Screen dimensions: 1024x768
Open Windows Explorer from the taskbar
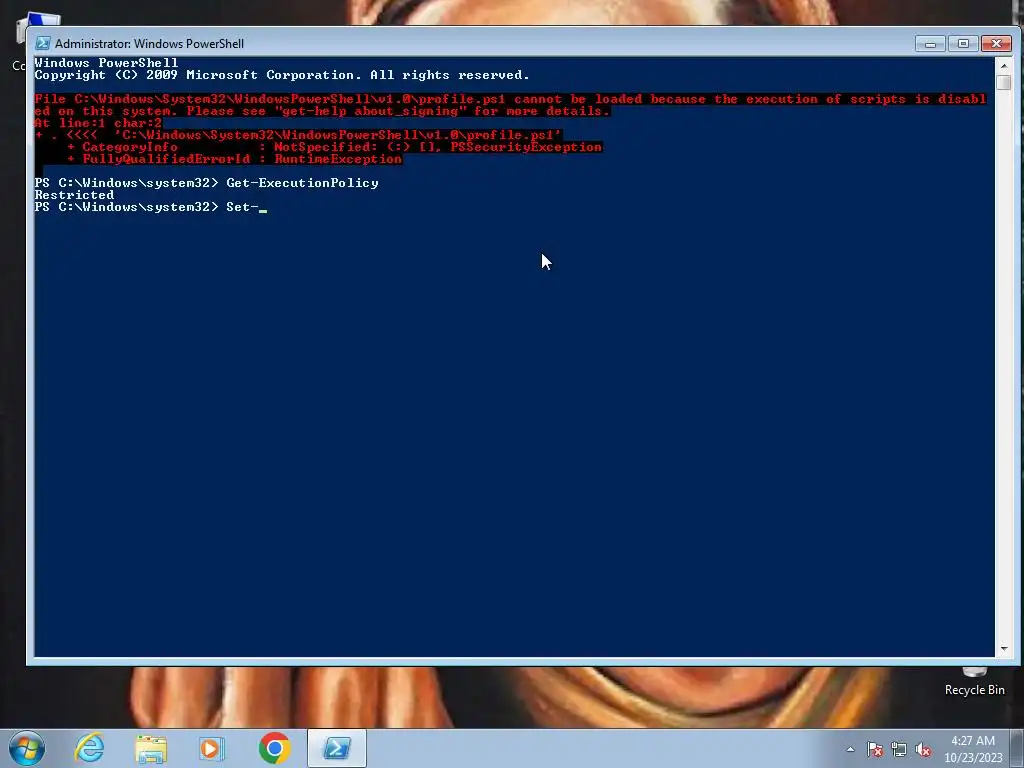pyautogui.click(x=151, y=748)
